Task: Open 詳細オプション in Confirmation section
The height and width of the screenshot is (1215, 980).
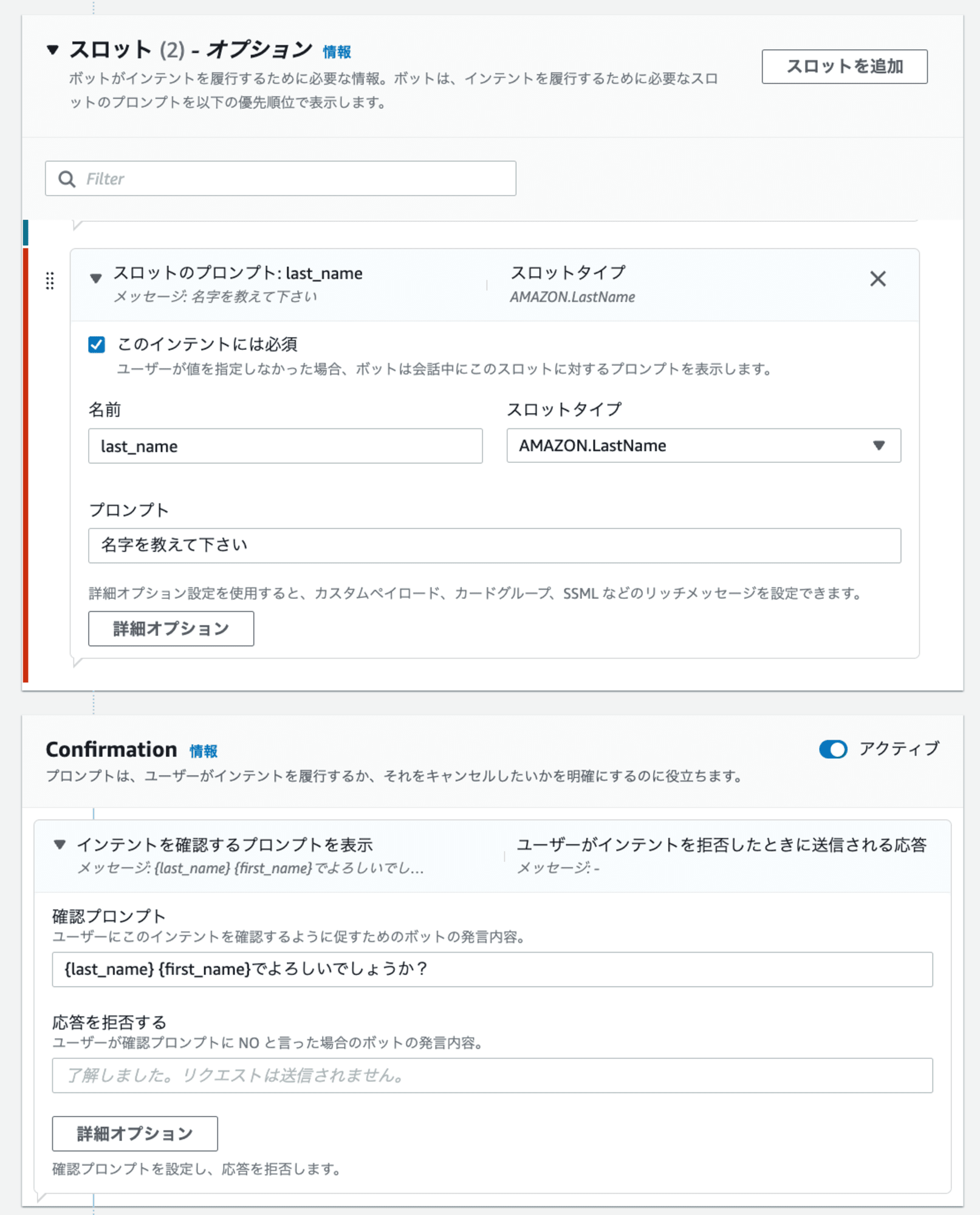Action: (x=135, y=1133)
